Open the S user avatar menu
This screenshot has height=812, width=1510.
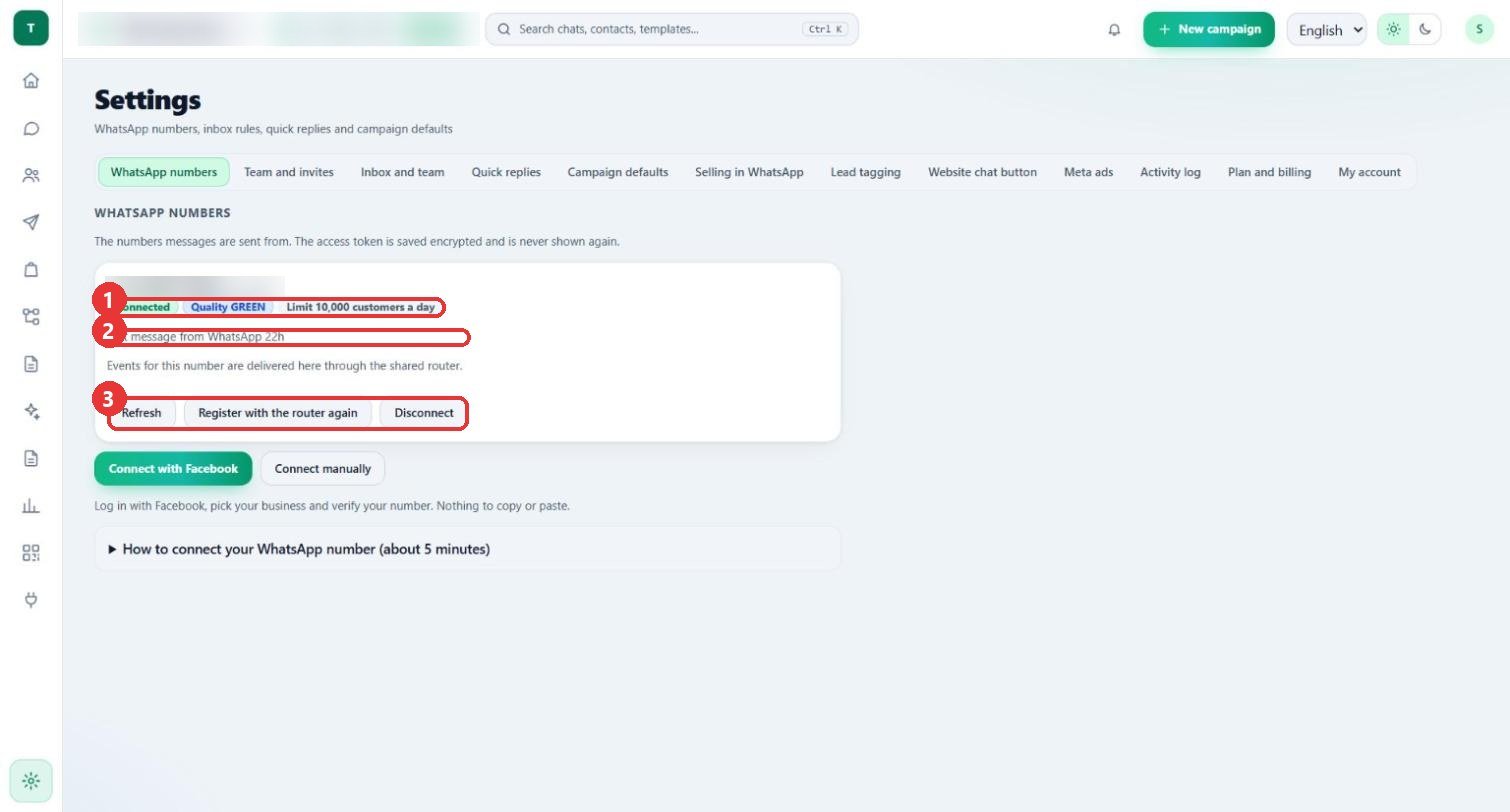(x=1479, y=29)
